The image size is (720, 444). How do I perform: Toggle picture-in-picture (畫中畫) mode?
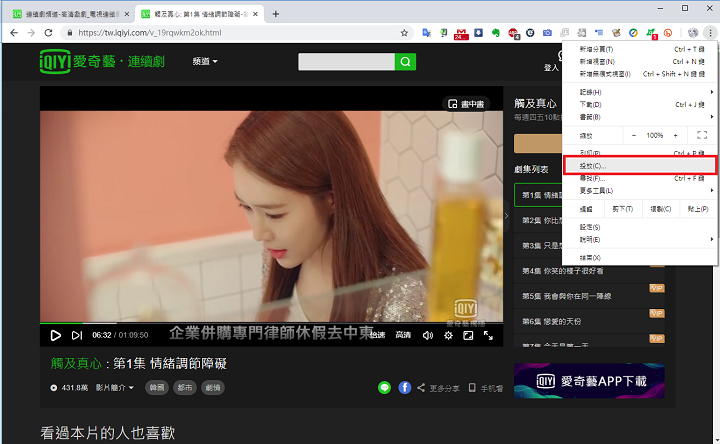pyautogui.click(x=465, y=103)
